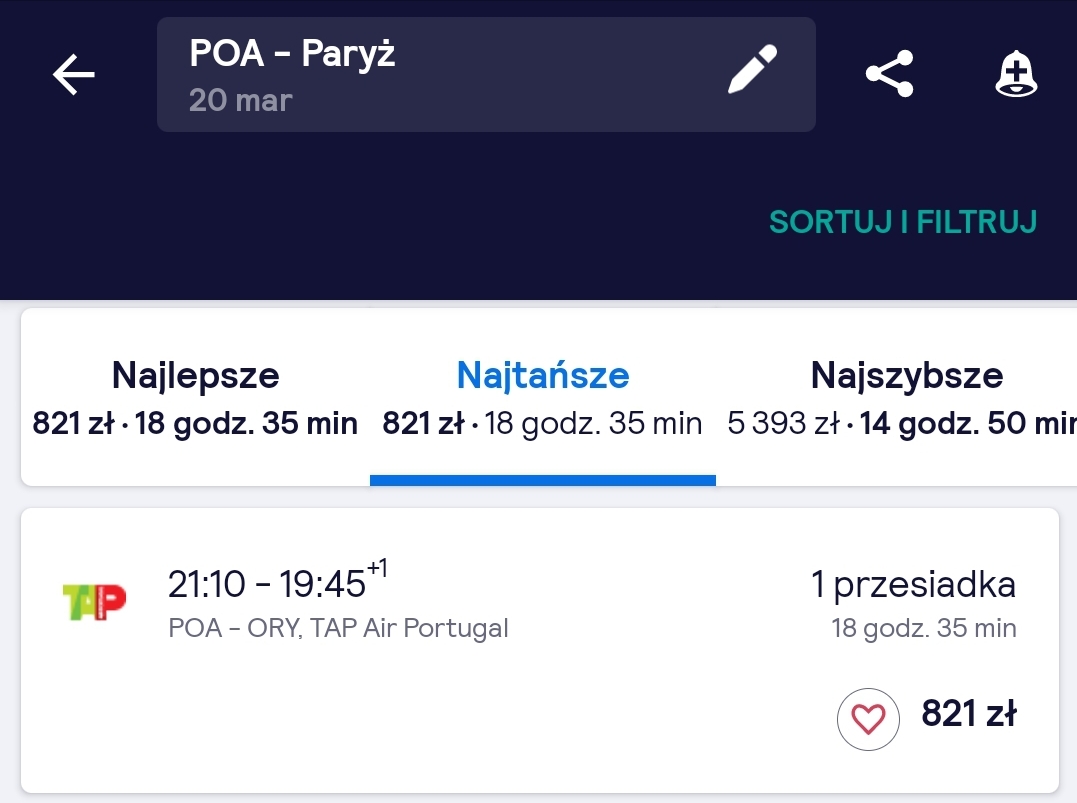This screenshot has height=803, width=1077.
Task: Open the share icon
Action: click(x=889, y=73)
